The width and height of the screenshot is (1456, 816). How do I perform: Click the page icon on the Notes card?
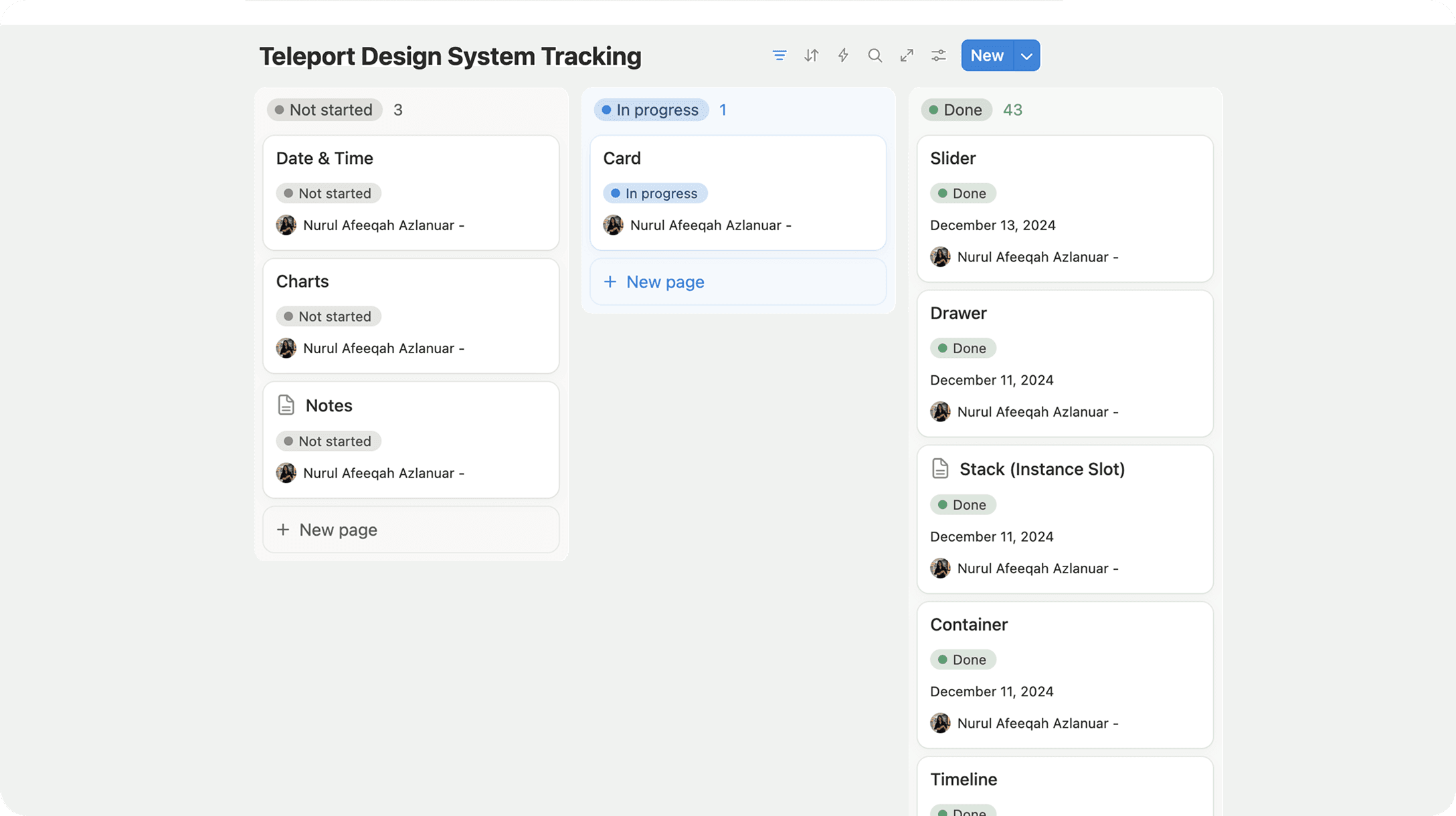click(286, 405)
